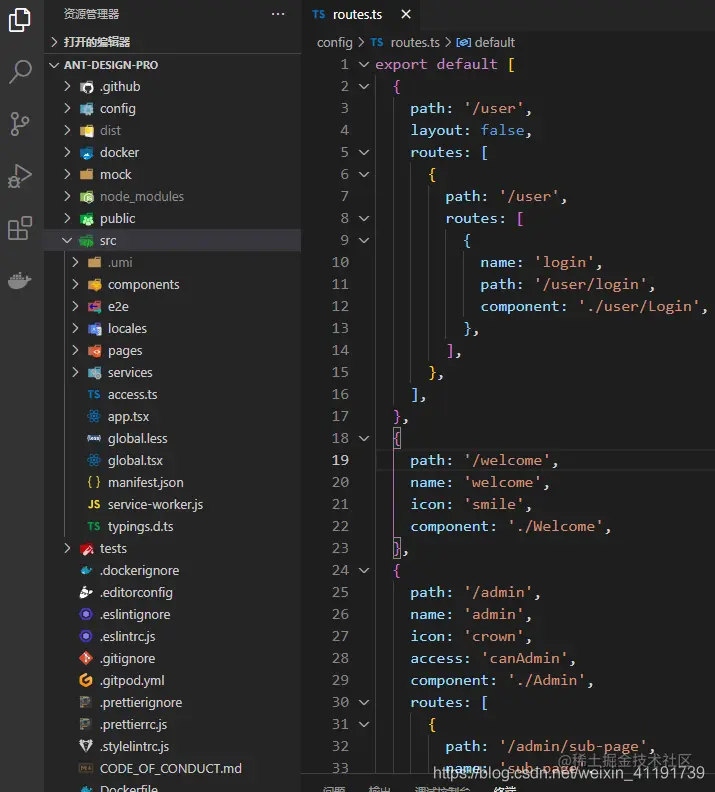
Task: Fold the block at line 18
Action: 364,438
